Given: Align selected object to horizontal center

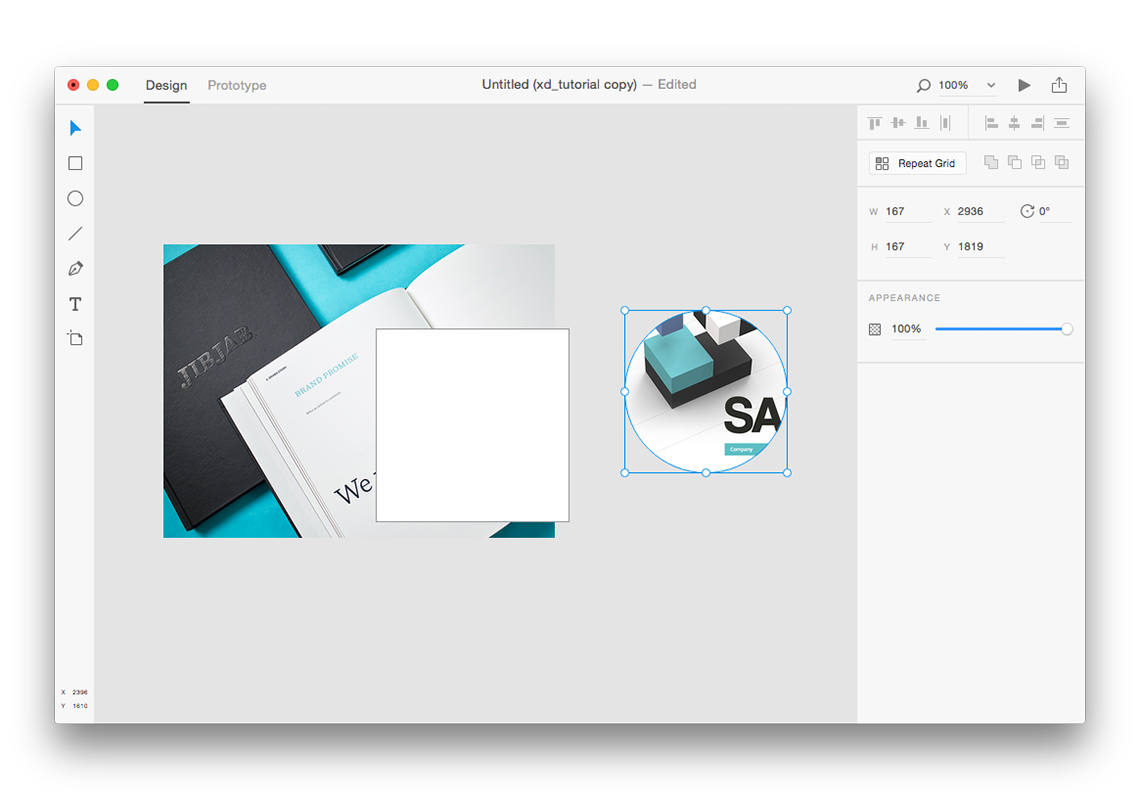Looking at the screenshot, I should tap(1014, 122).
